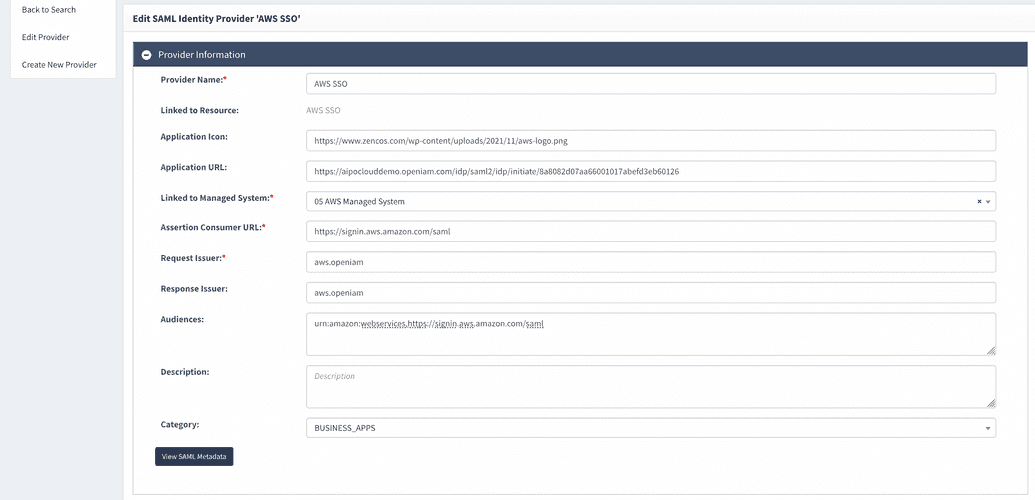Image resolution: width=1035 pixels, height=500 pixels.
Task: Focus the Request Issuer field
Action: [x=651, y=262]
